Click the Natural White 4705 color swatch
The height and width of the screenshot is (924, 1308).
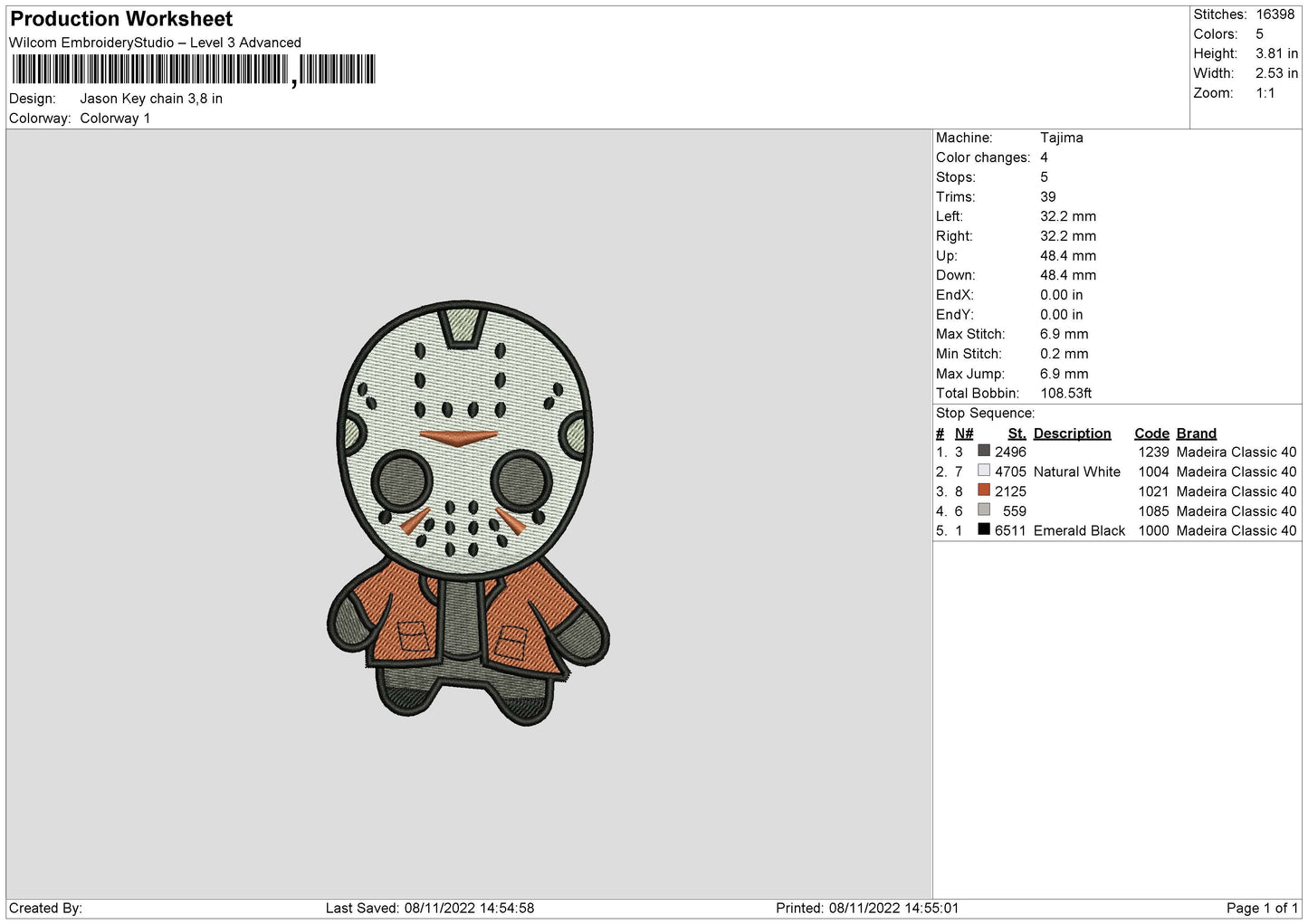tap(983, 471)
